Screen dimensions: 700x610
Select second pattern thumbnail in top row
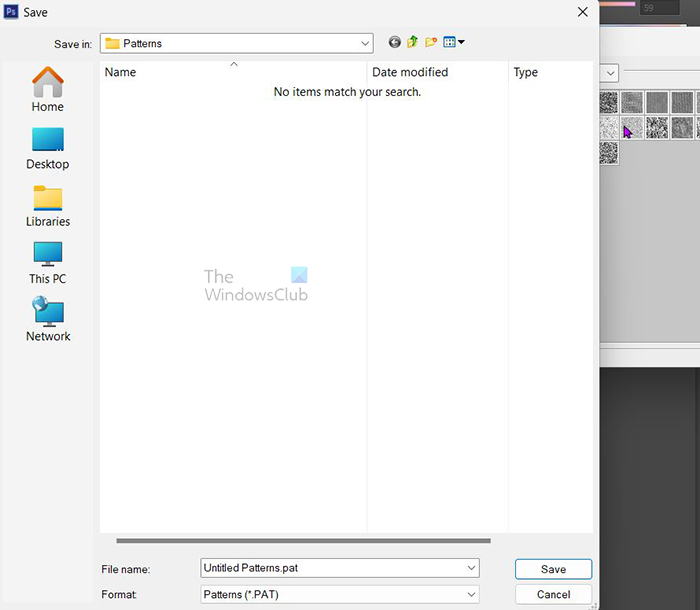[x=632, y=102]
